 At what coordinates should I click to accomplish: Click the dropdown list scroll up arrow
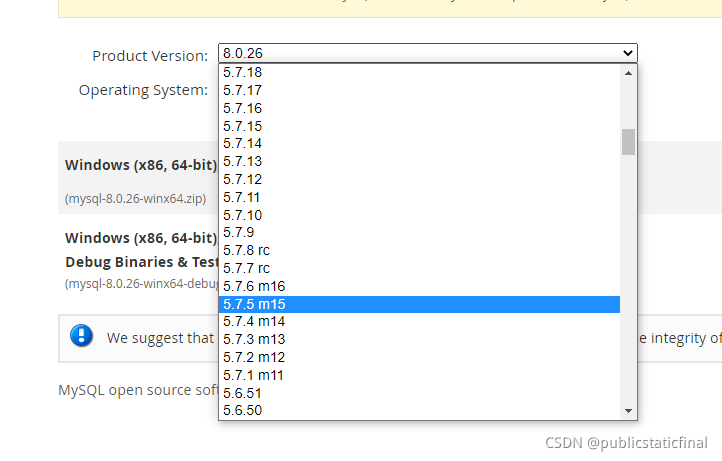click(628, 73)
